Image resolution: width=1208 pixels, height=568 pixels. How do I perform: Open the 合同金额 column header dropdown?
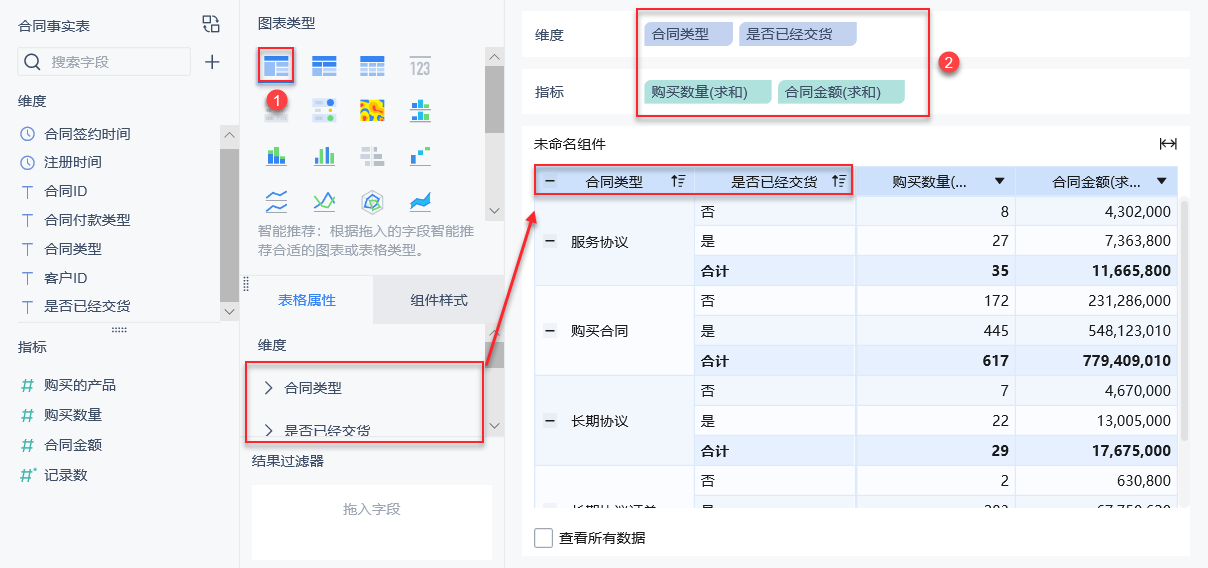pyautogui.click(x=1162, y=182)
